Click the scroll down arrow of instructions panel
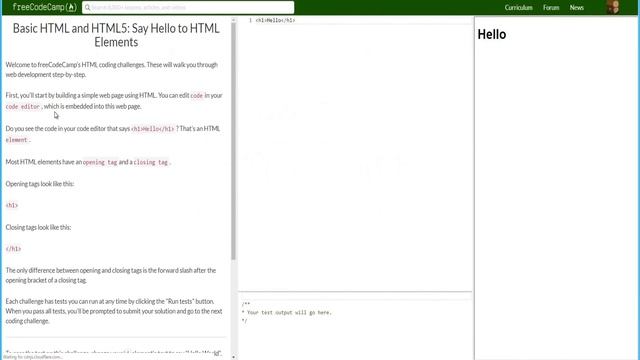This screenshot has height=360, width=640. pyautogui.click(x=233, y=357)
